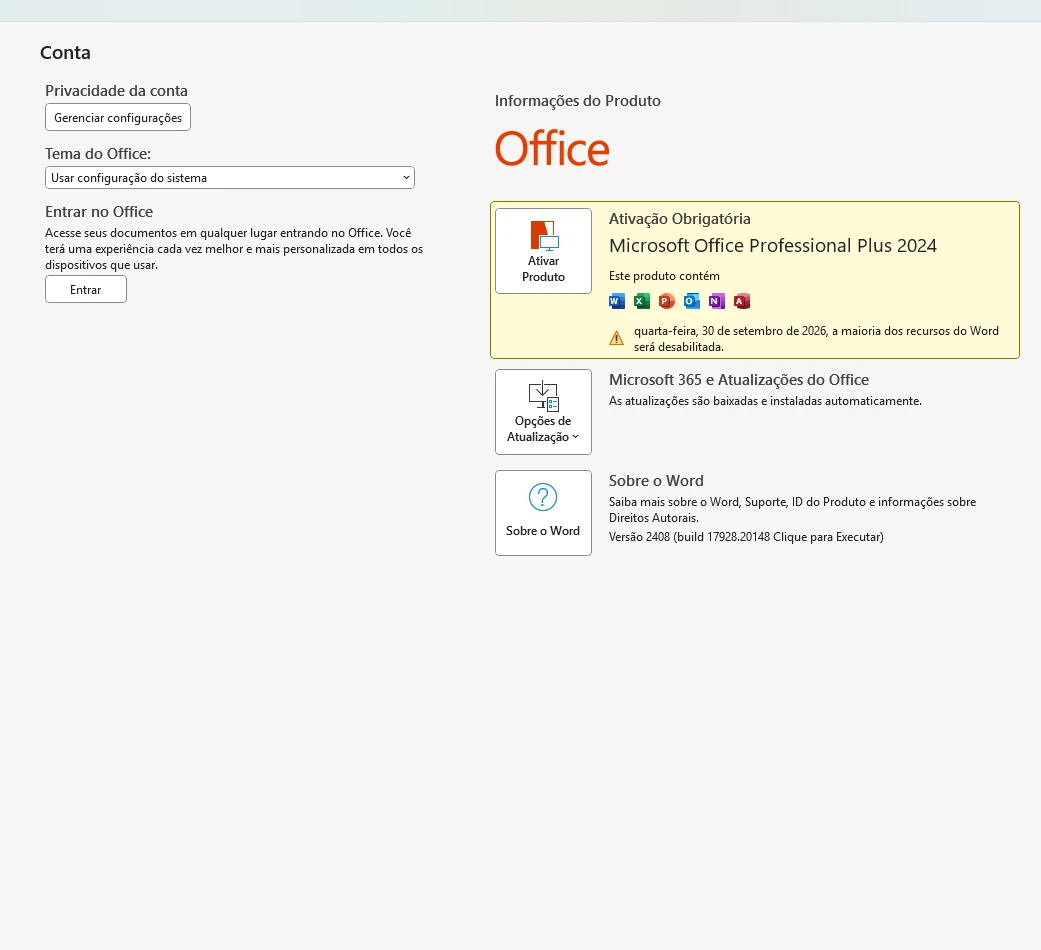This screenshot has width=1041, height=950.
Task: Click the Privacidade da conta heading
Action: click(116, 90)
